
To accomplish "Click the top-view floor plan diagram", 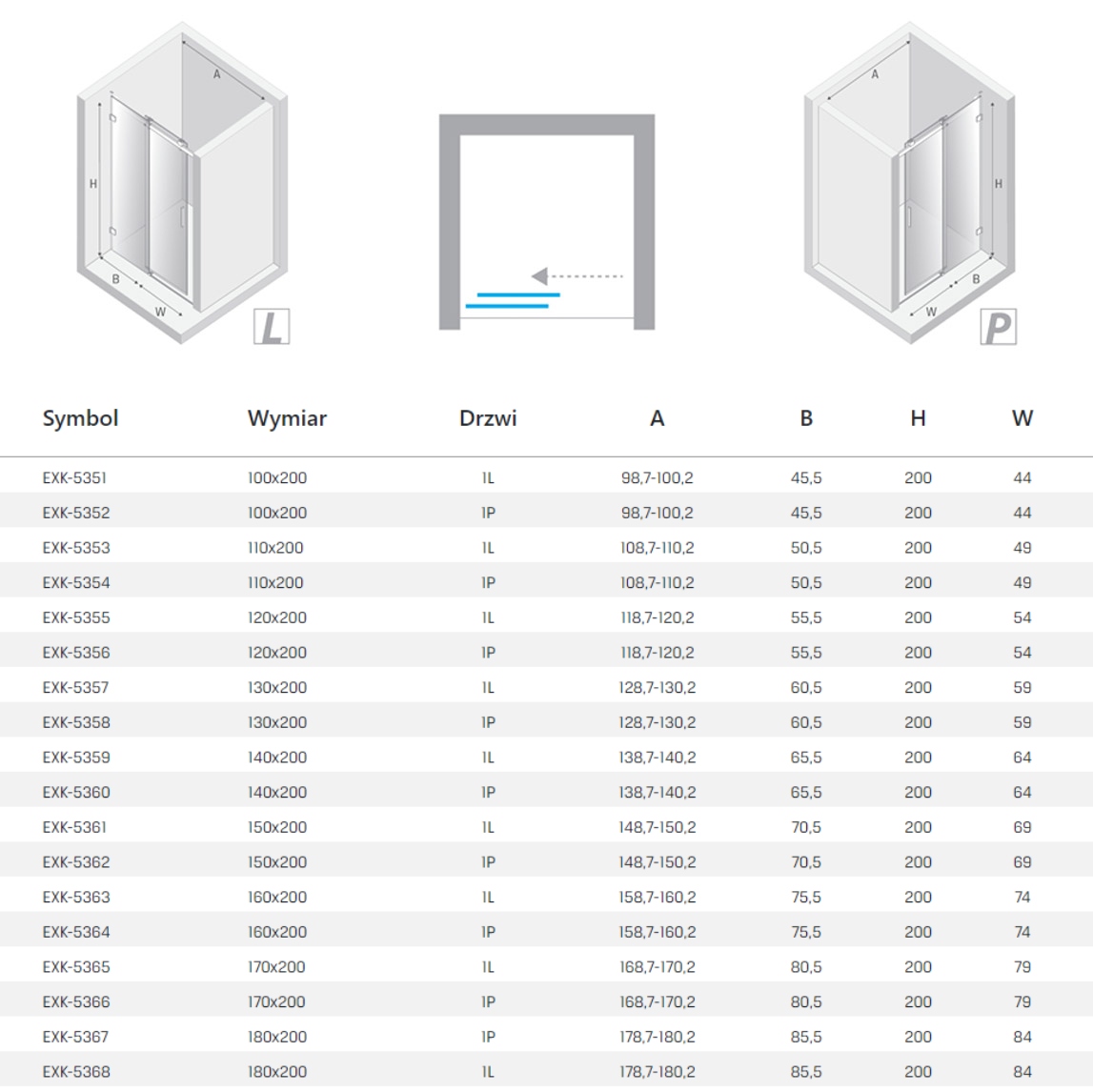I will pos(547,222).
